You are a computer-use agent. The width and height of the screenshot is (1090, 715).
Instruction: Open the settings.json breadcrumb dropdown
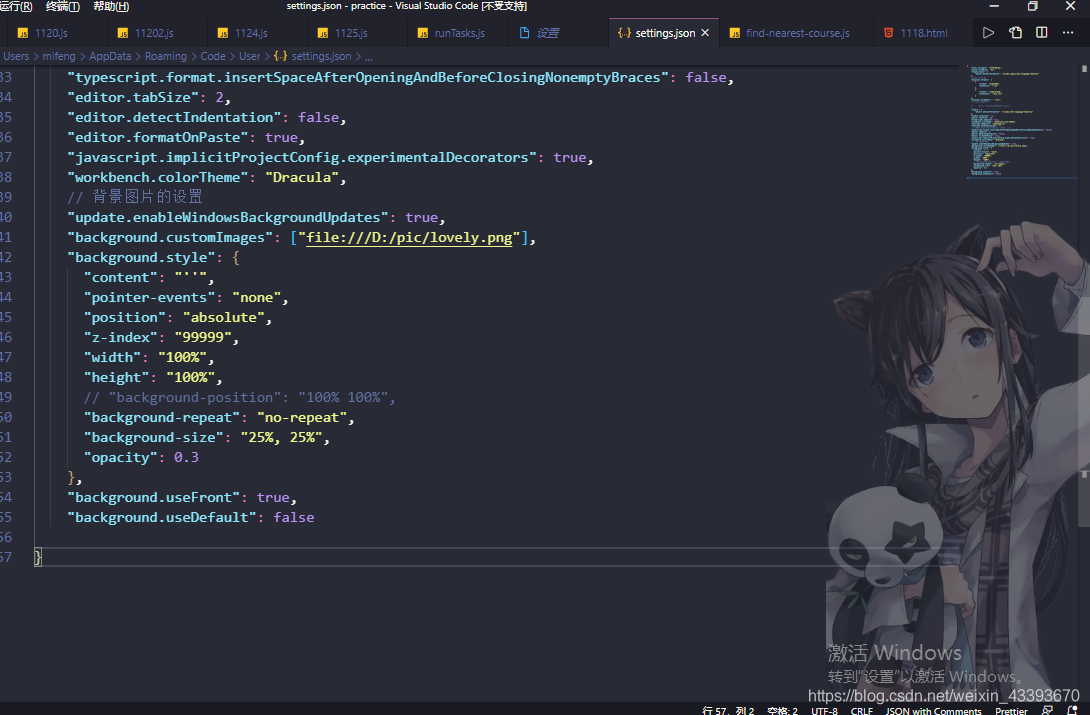pos(313,56)
